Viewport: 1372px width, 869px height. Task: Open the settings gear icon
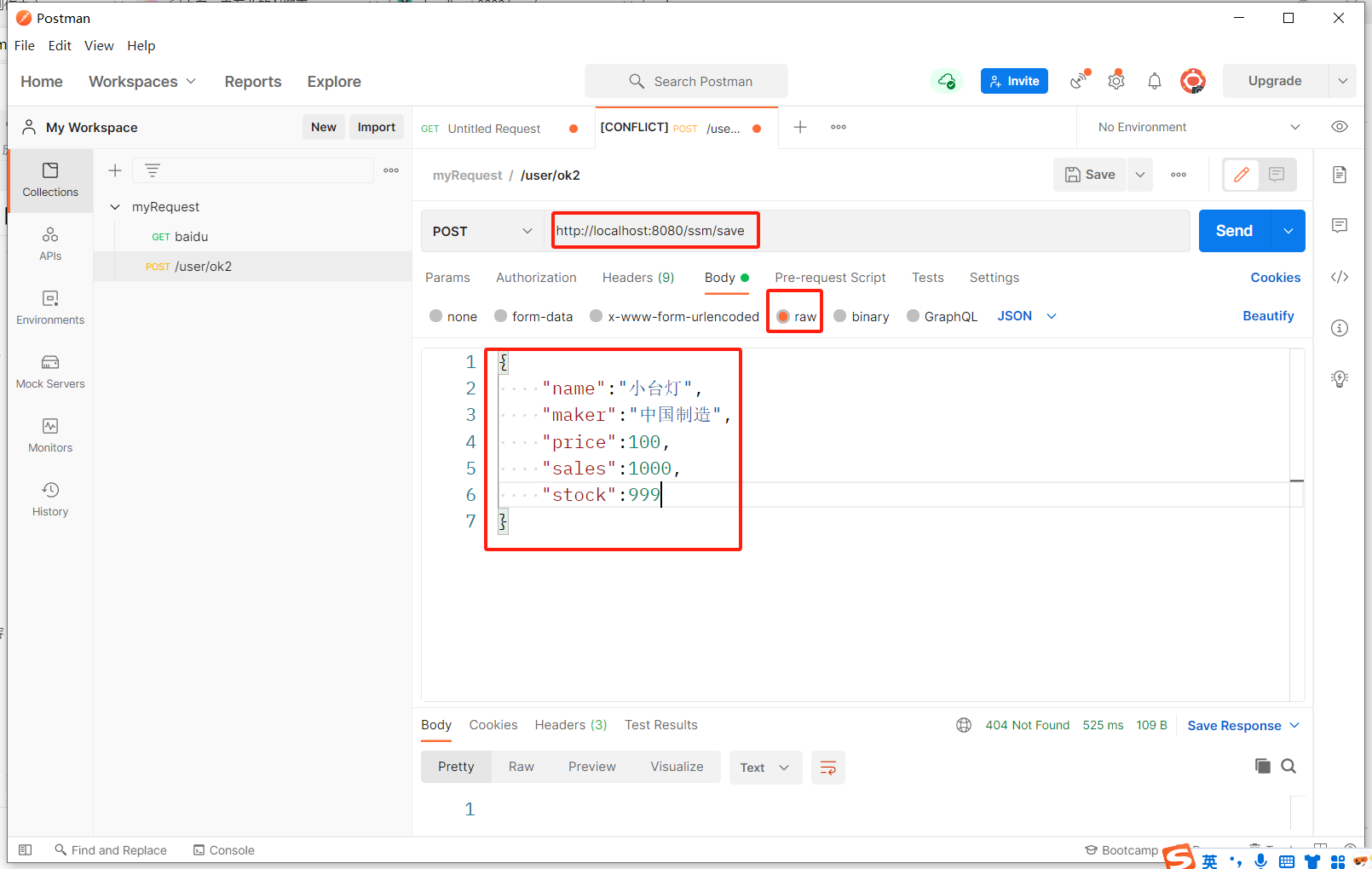pyautogui.click(x=1116, y=81)
